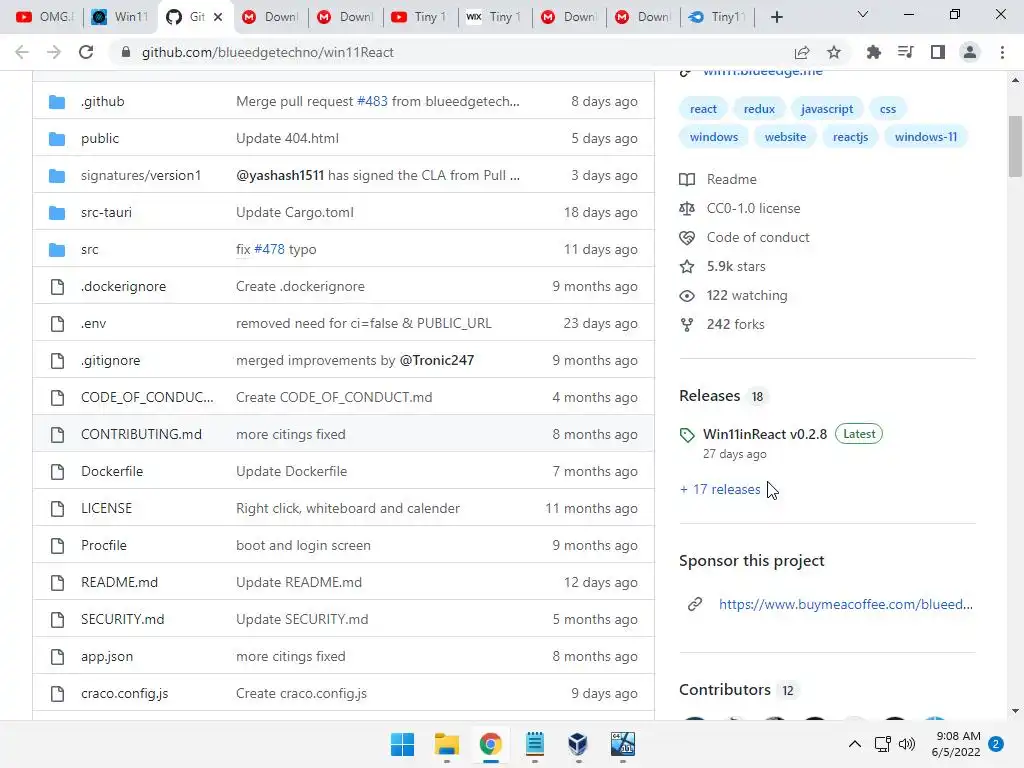Go back to the previous page
Image resolution: width=1024 pixels, height=768 pixels.
tap(22, 52)
